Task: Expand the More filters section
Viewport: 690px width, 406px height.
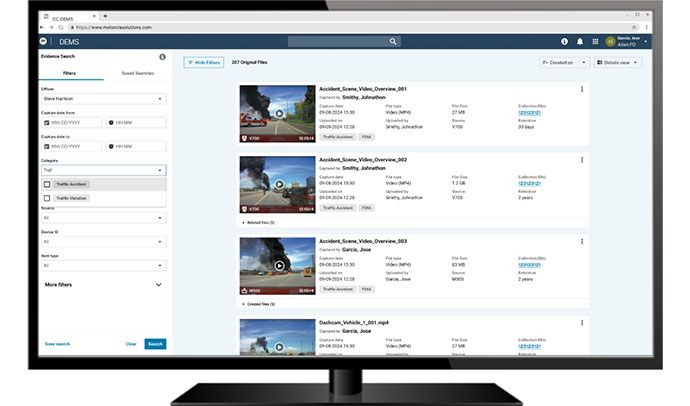Action: tap(158, 285)
